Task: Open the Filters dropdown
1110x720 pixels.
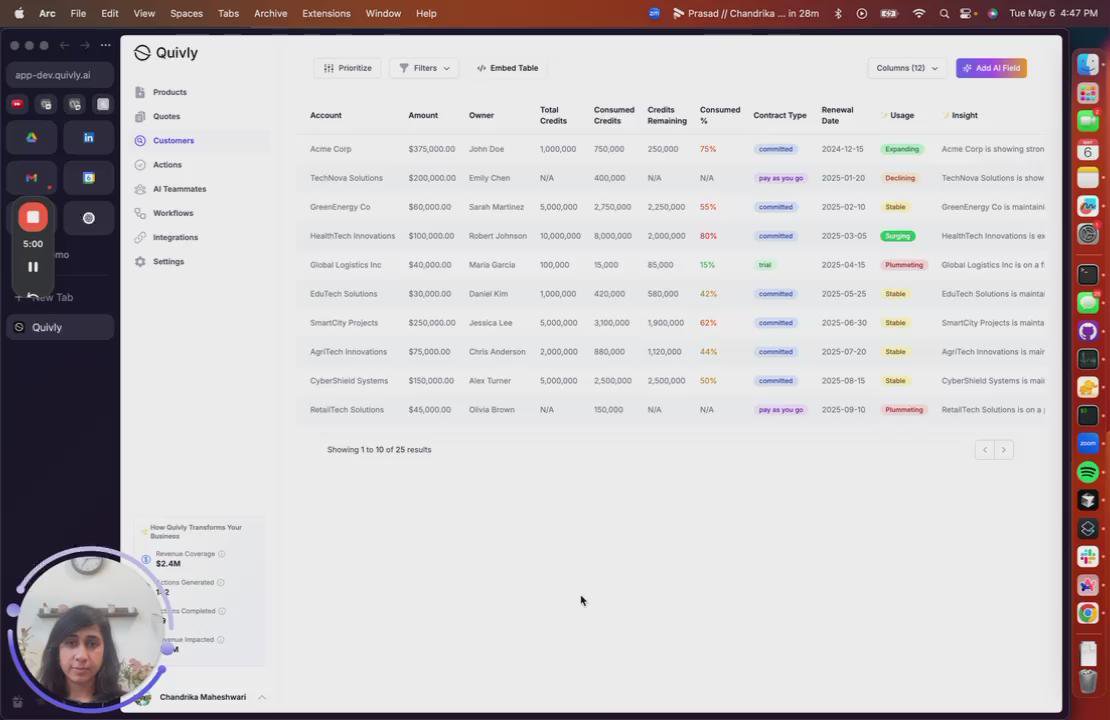Action: click(424, 68)
